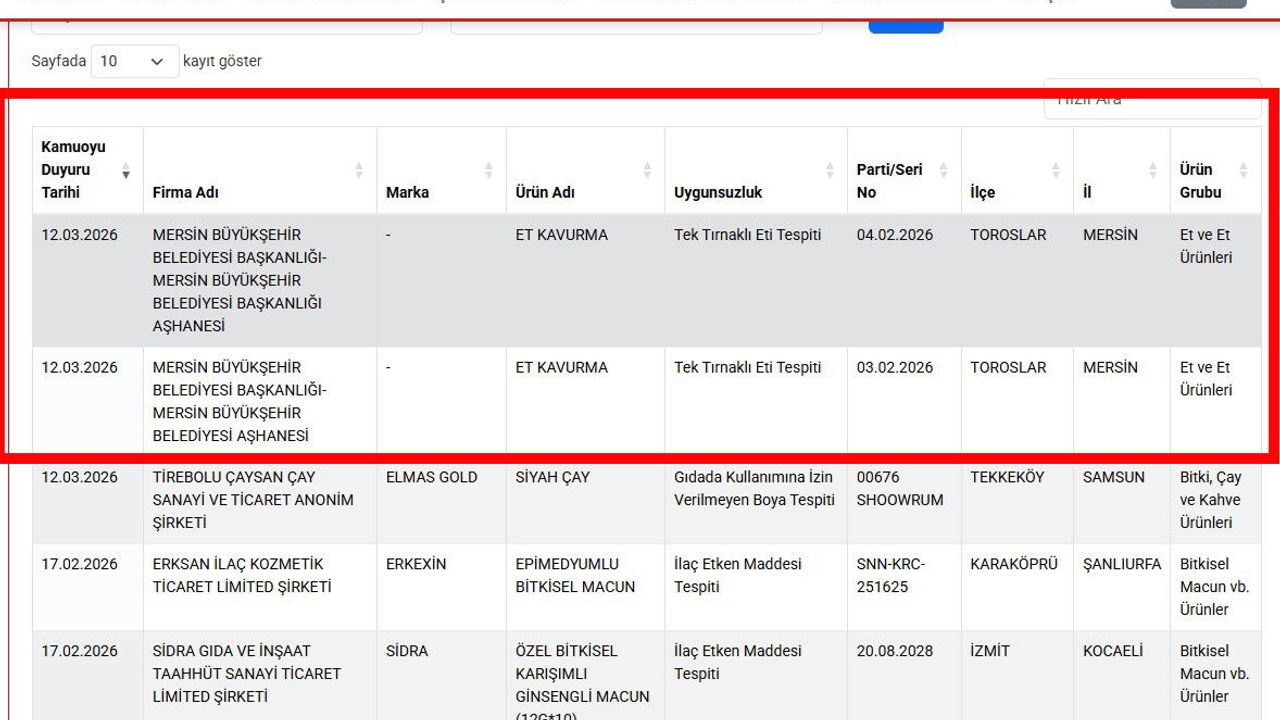Image resolution: width=1280 pixels, height=720 pixels.
Task: Focus the Hızlı Ara search field
Action: [x=1152, y=99]
